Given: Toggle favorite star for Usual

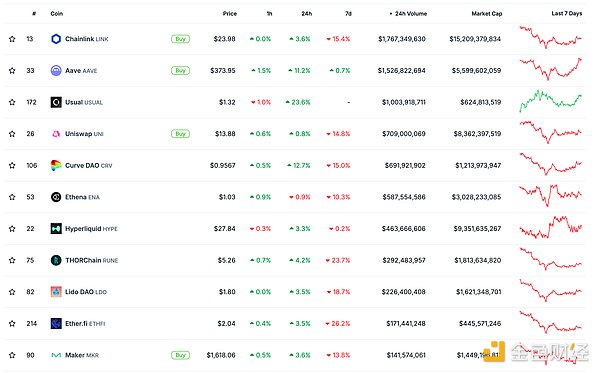Looking at the screenshot, I should (x=12, y=102).
